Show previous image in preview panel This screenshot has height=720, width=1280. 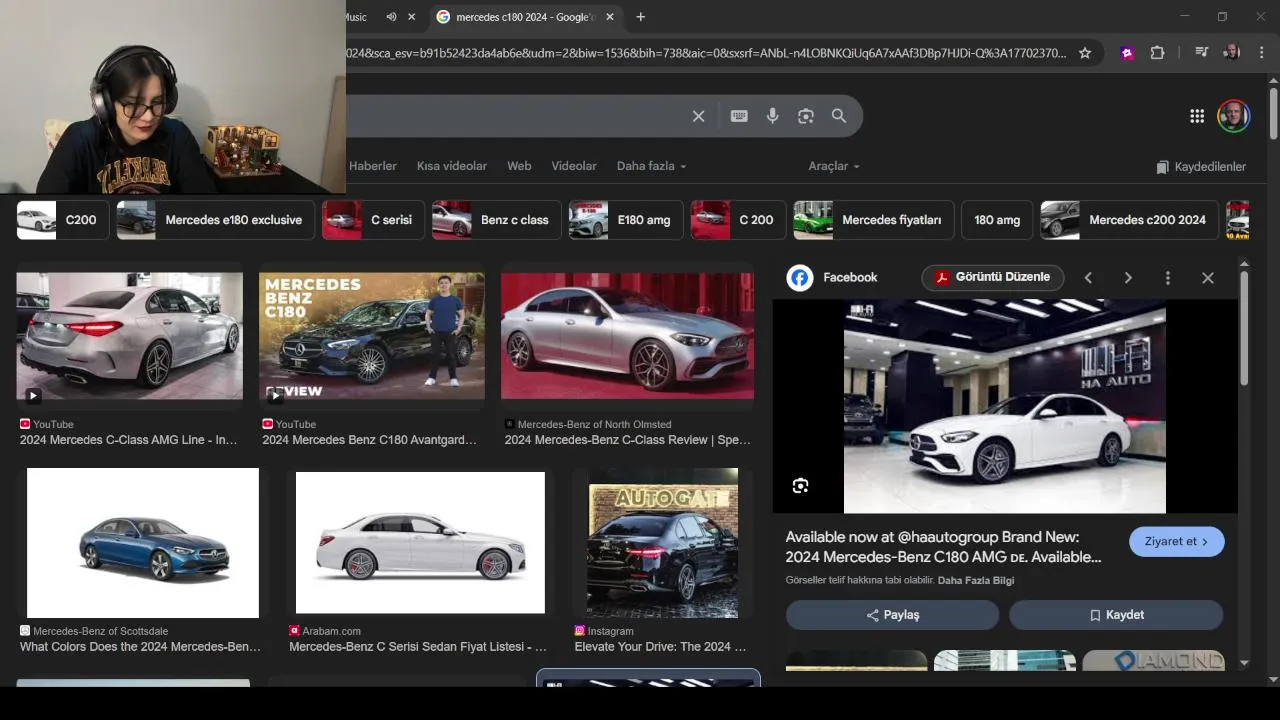coord(1088,278)
